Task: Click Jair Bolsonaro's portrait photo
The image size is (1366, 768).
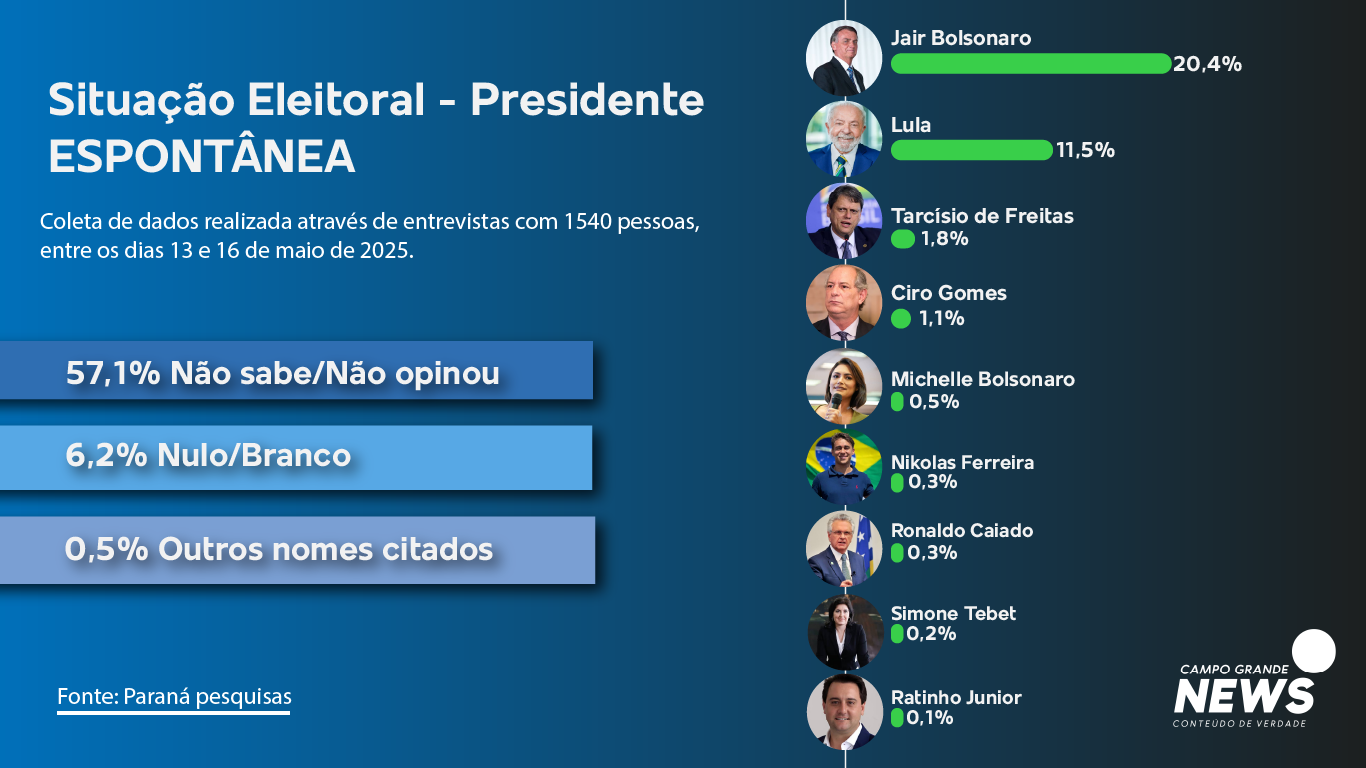Action: tap(844, 58)
